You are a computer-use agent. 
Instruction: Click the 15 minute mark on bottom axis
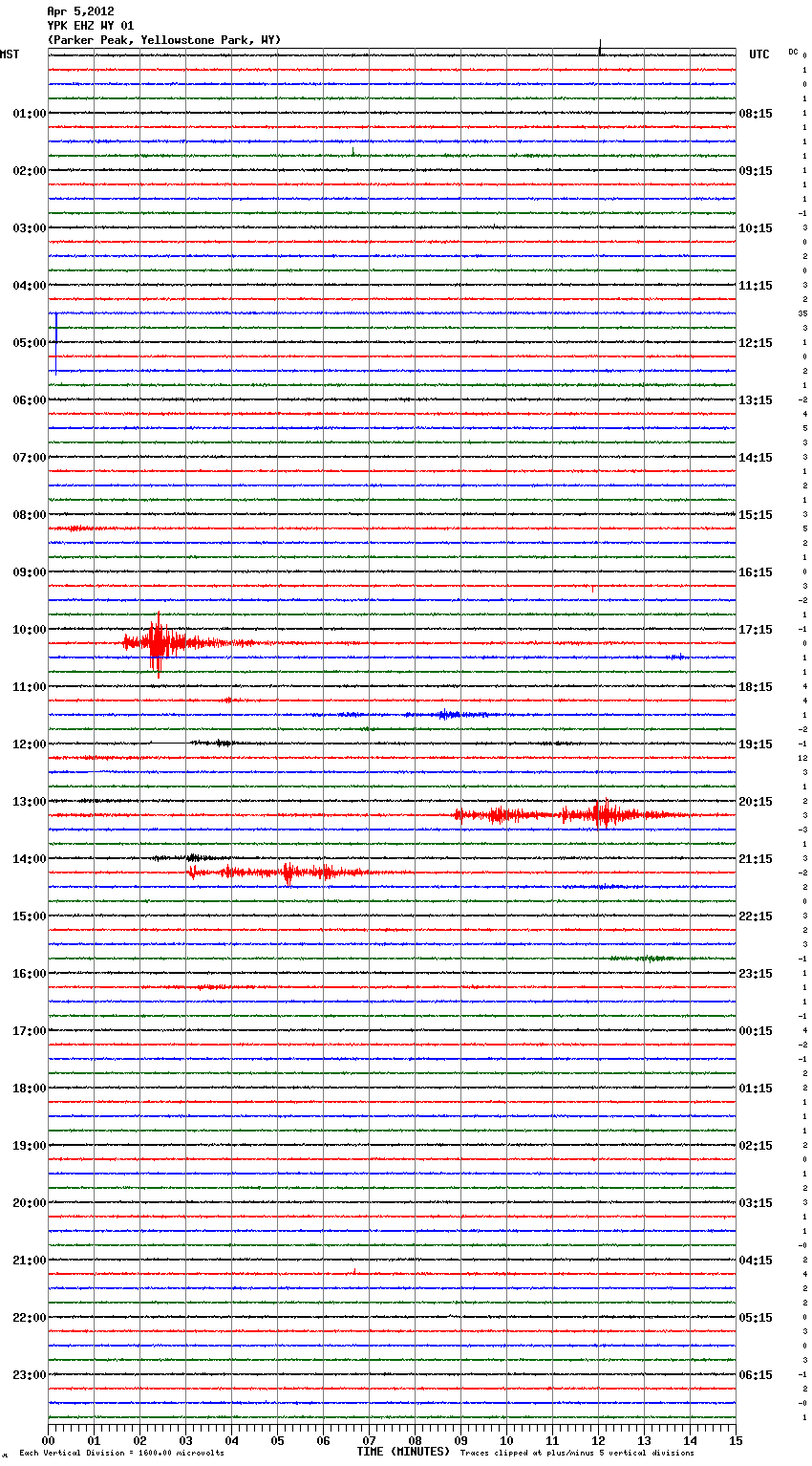[x=736, y=1440]
